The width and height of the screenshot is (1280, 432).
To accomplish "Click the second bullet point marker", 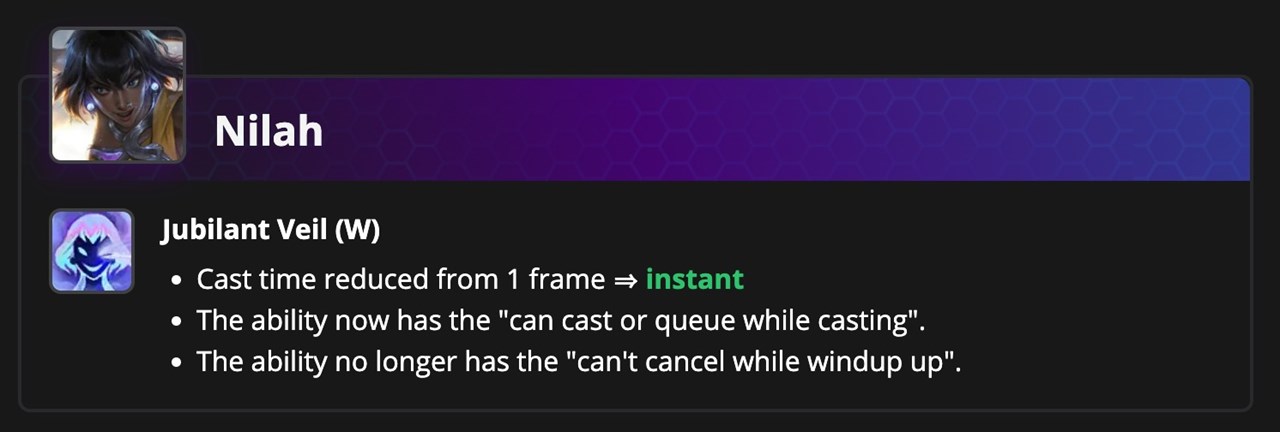I will (x=177, y=321).
